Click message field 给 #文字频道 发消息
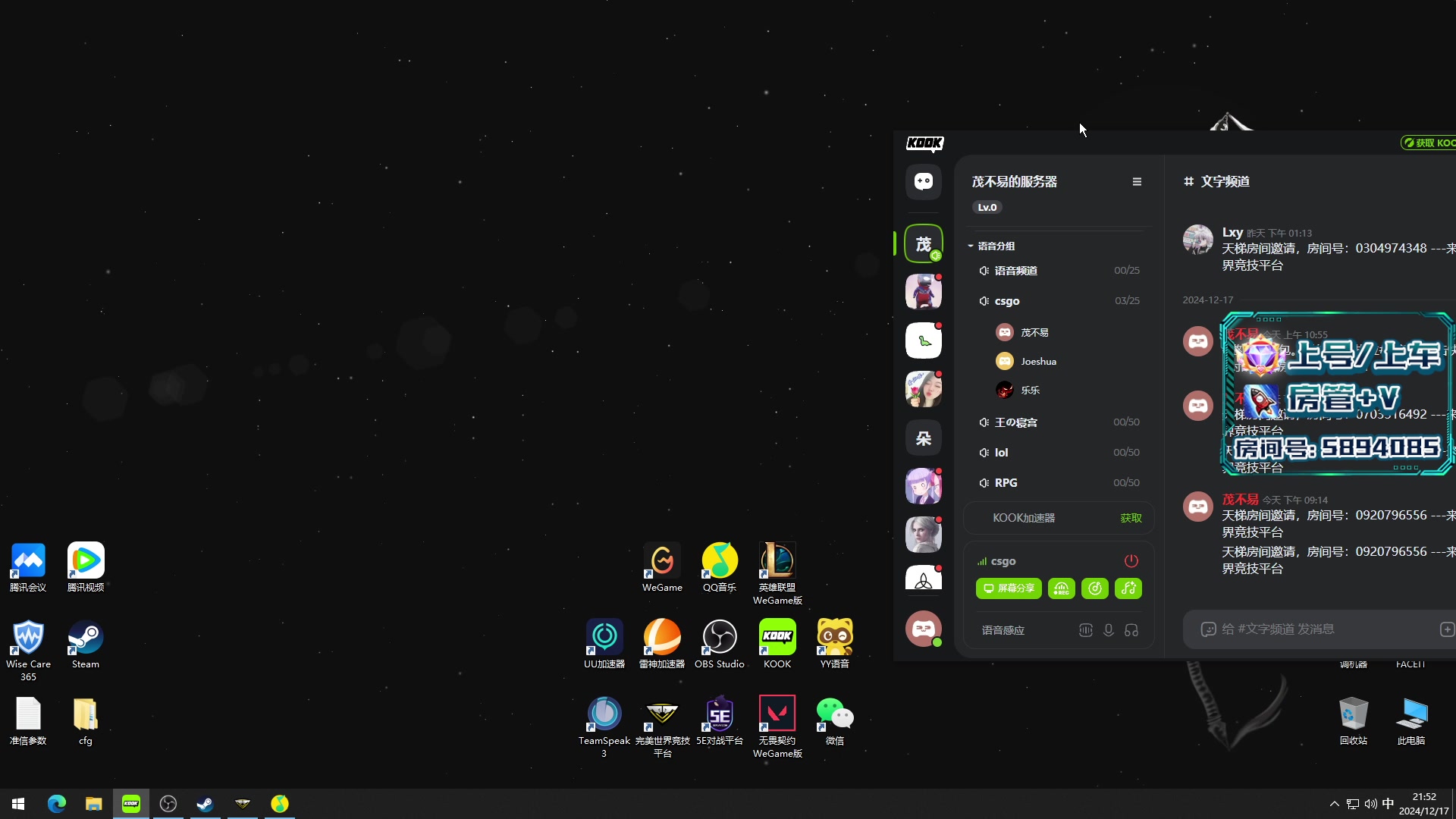The width and height of the screenshot is (1456, 819). click(1319, 629)
